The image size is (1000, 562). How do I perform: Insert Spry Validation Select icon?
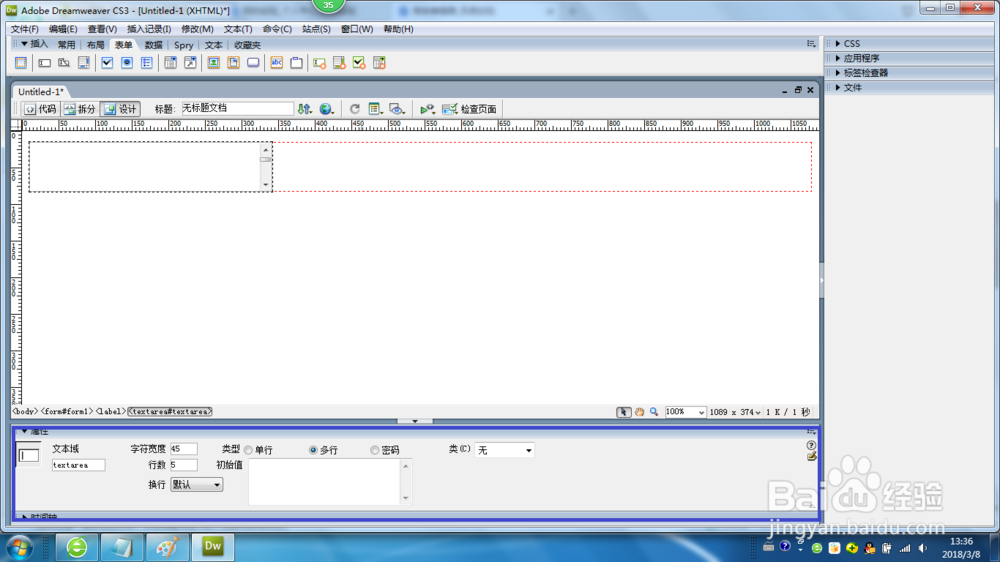point(379,63)
